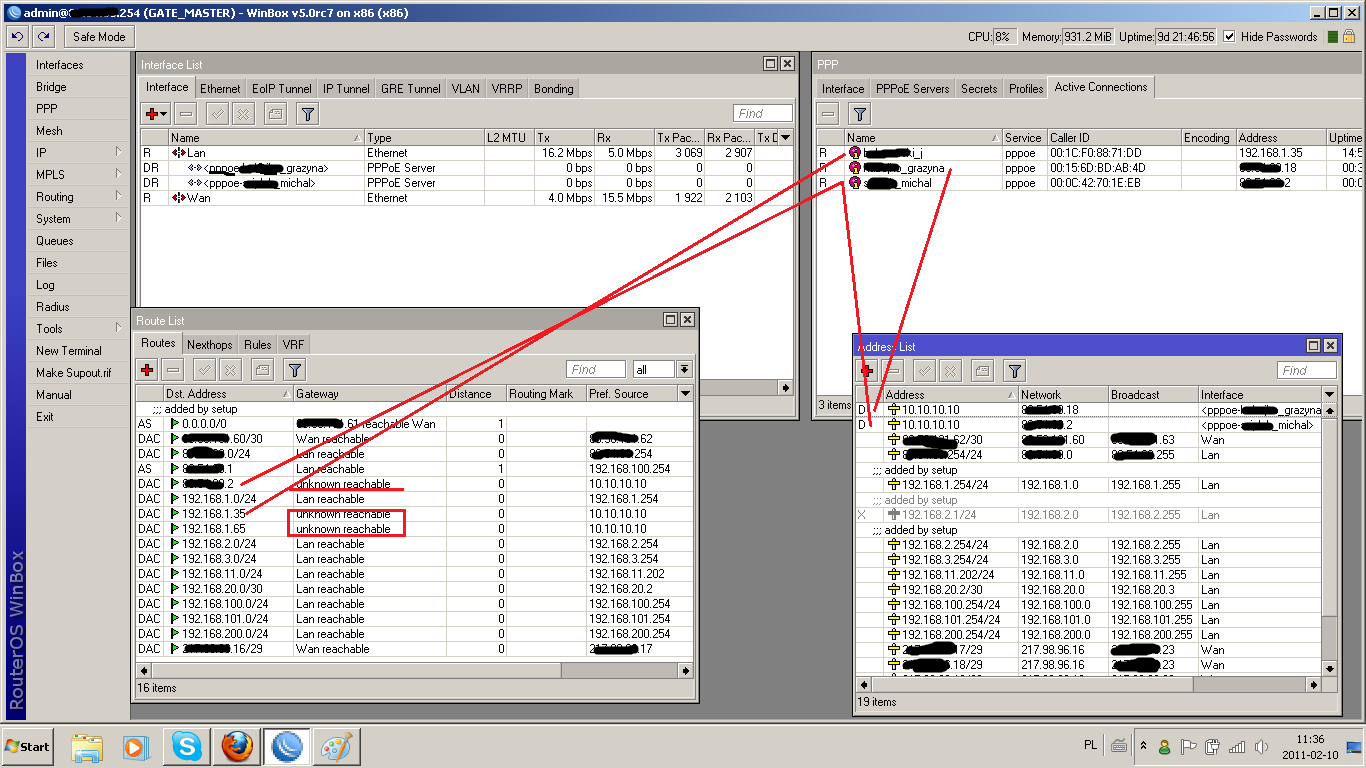Switch to the Ethernet tab in Interface List
Image resolution: width=1366 pixels, height=768 pixels.
[220, 89]
